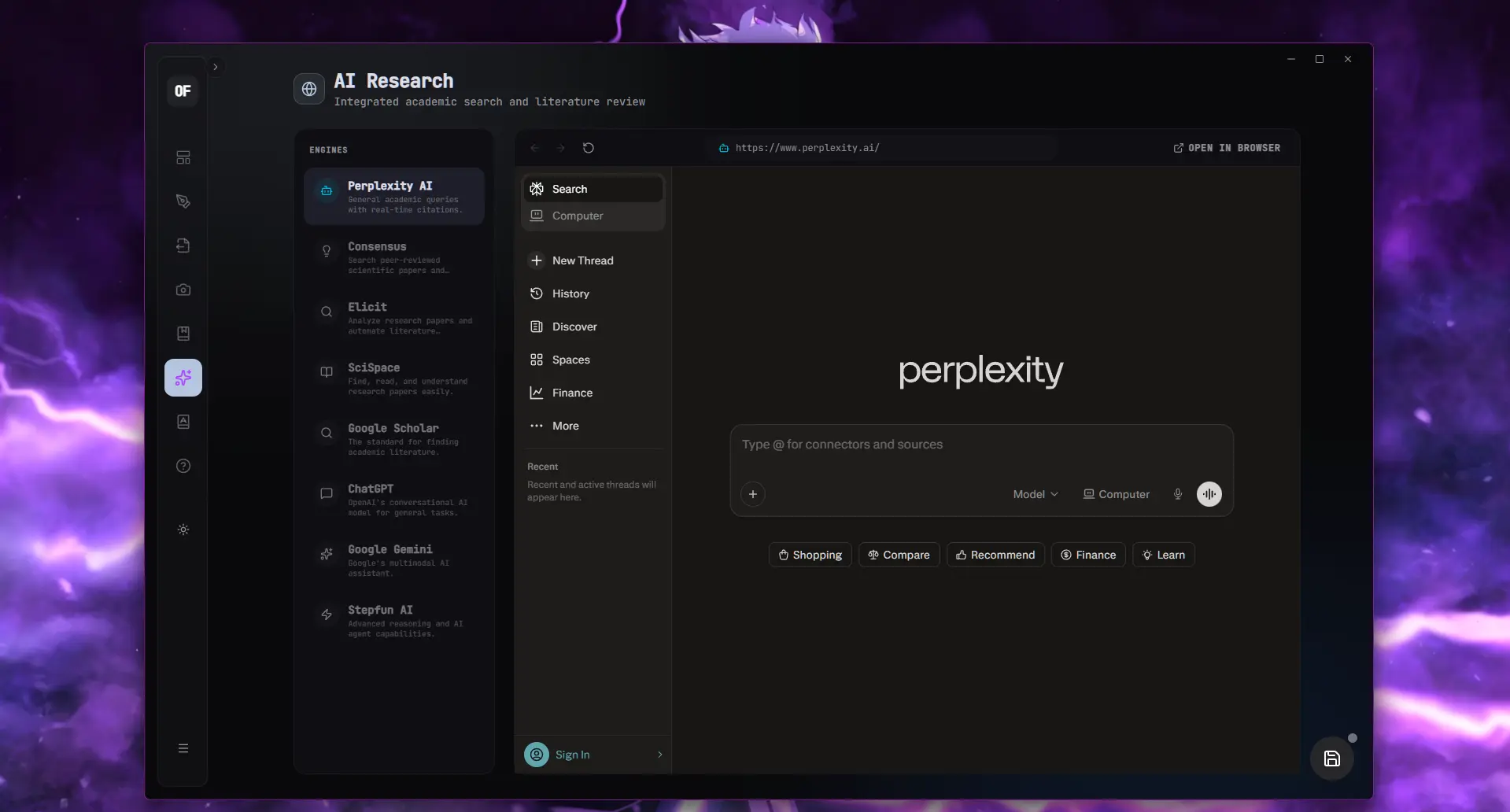Select the Elicit engine
The height and width of the screenshot is (812, 1510).
[x=394, y=318]
